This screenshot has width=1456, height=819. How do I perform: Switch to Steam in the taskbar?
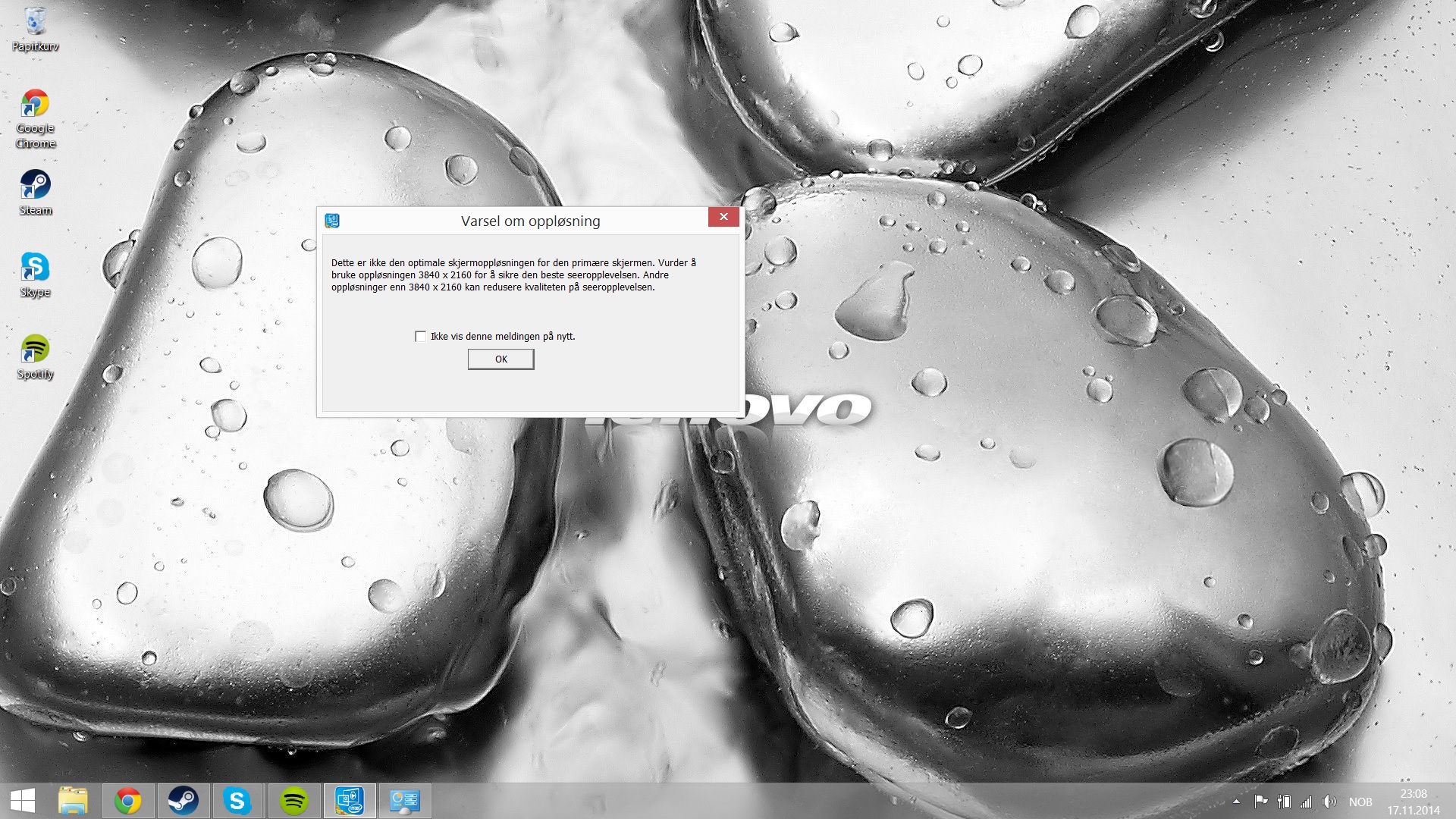point(183,801)
